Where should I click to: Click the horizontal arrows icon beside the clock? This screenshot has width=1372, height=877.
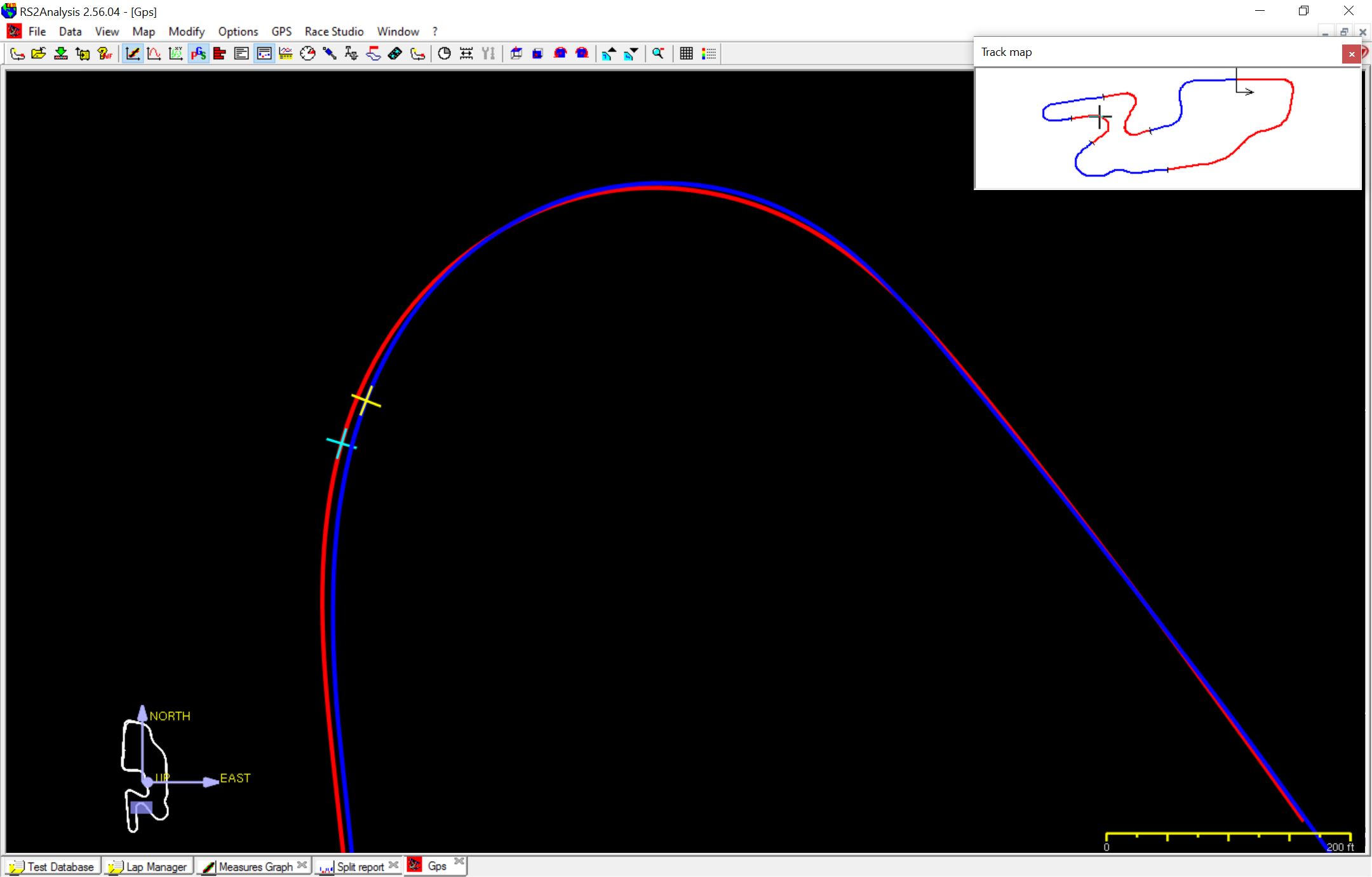pos(466,53)
